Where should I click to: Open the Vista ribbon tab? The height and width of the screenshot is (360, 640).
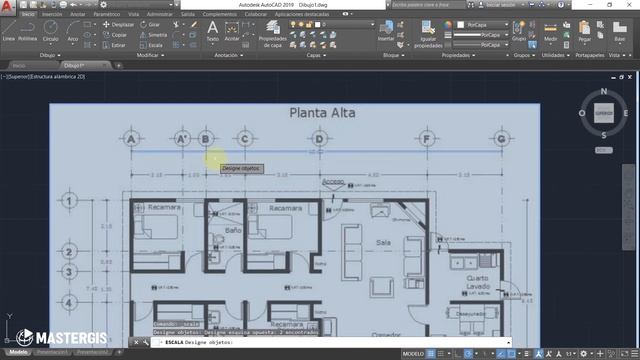(x=133, y=14)
